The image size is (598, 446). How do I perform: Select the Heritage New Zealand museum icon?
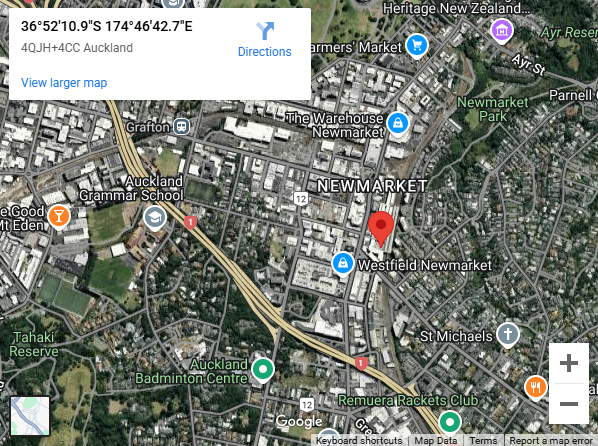point(502,31)
